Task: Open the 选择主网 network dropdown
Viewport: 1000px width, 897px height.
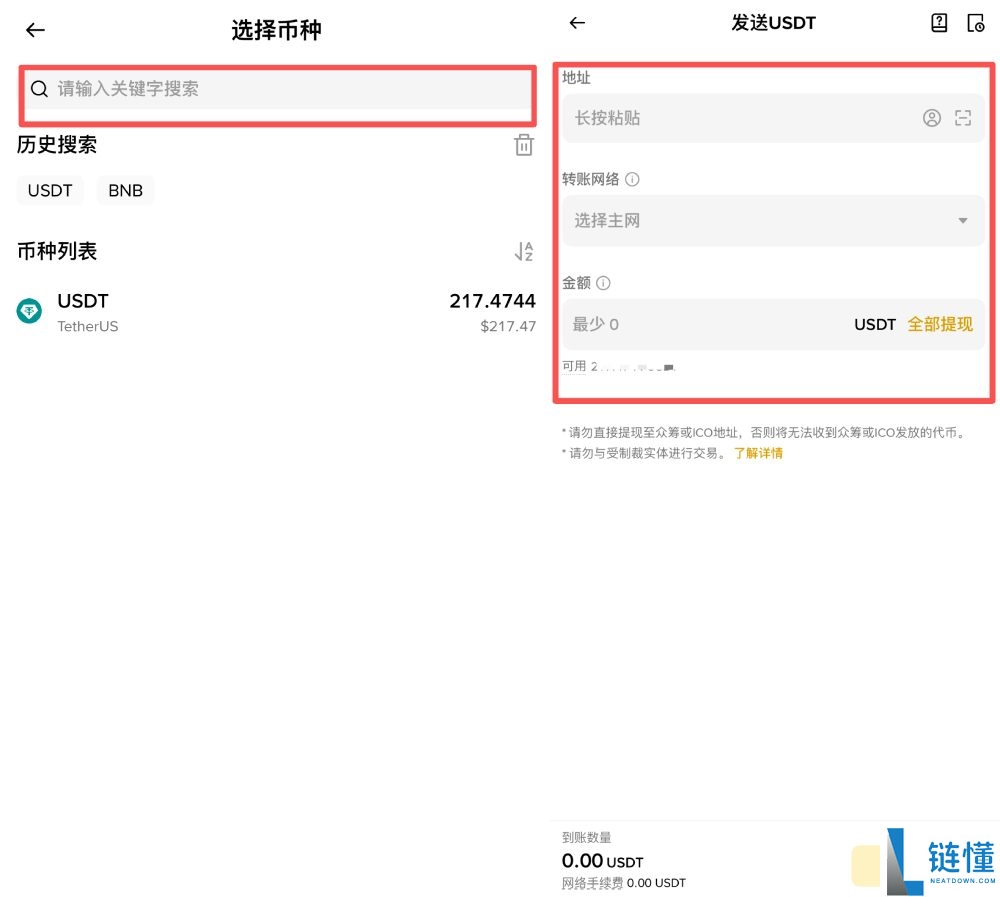Action: tap(773, 221)
